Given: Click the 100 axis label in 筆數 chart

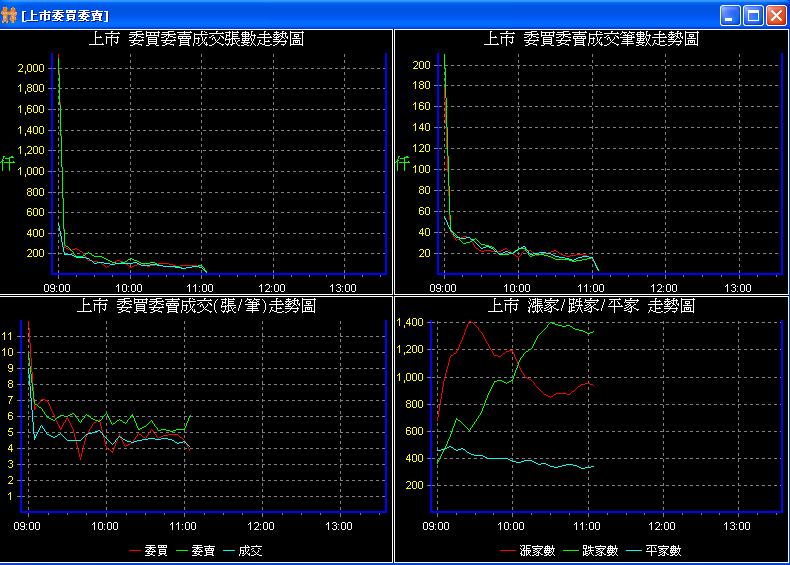Looking at the screenshot, I should 421,169.
